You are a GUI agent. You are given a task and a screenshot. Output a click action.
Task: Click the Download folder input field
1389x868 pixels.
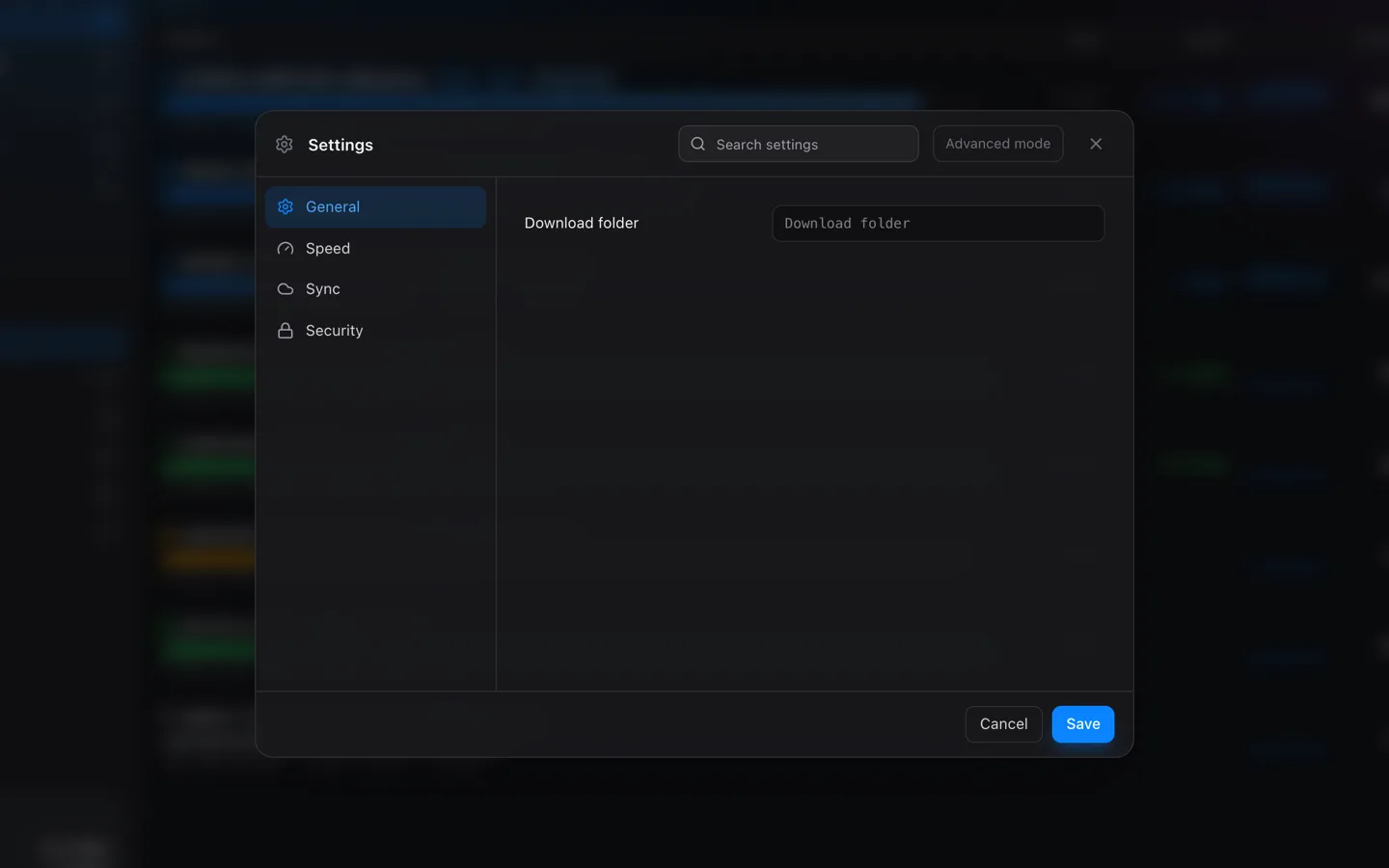tap(939, 224)
